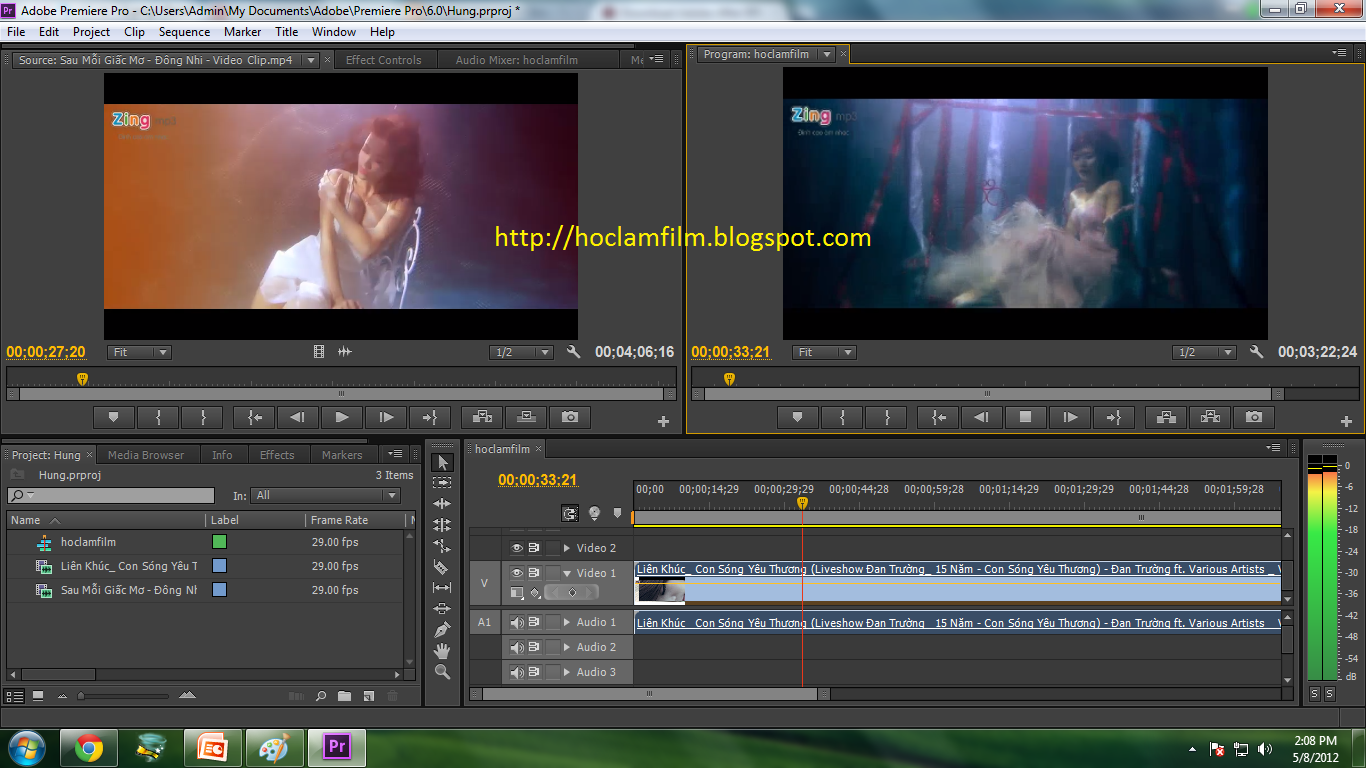Click the Export Frame camera icon in Source monitor

point(570,417)
